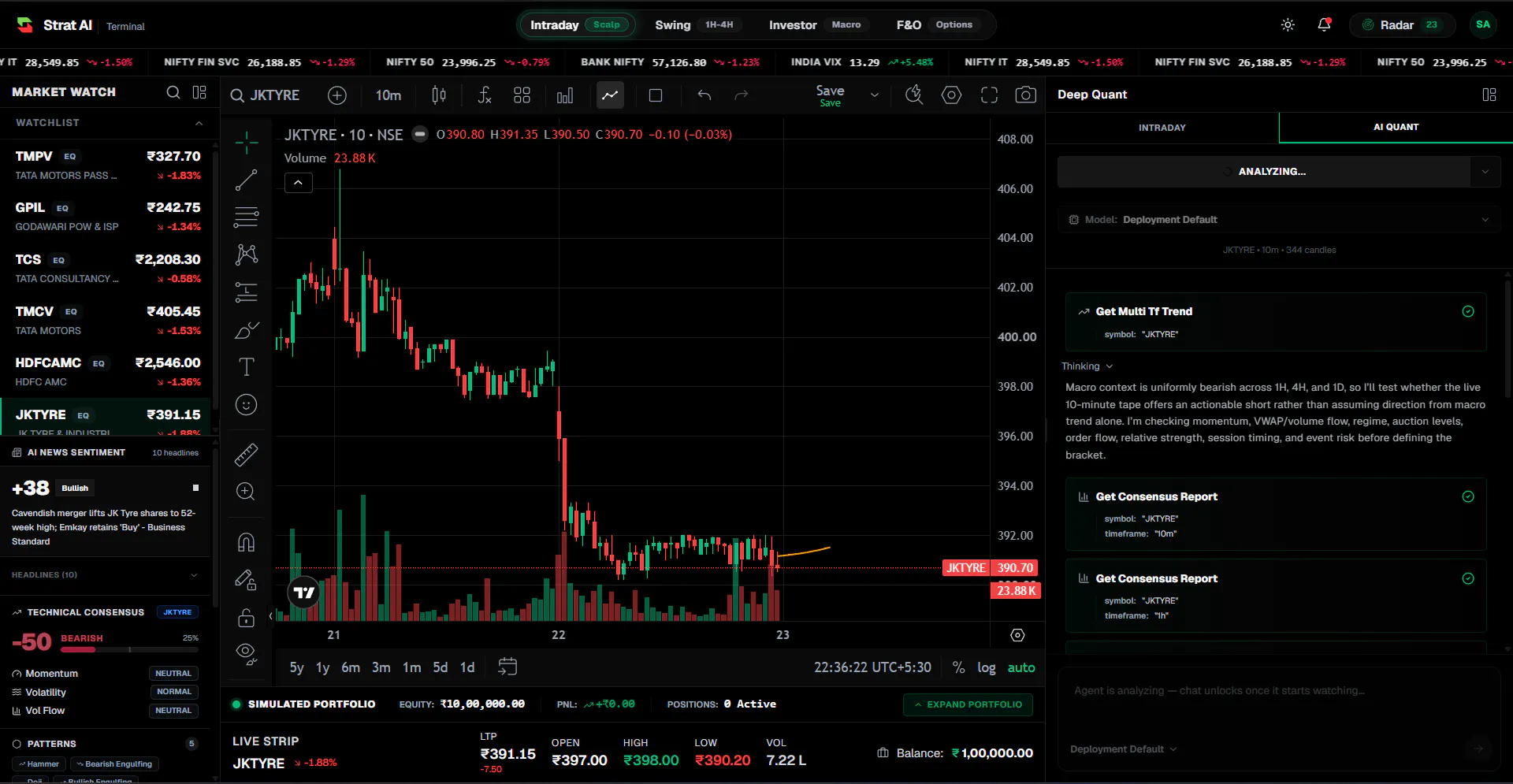Open Deployment Default selector in chat box
The height and width of the screenshot is (784, 1513).
1123,749
